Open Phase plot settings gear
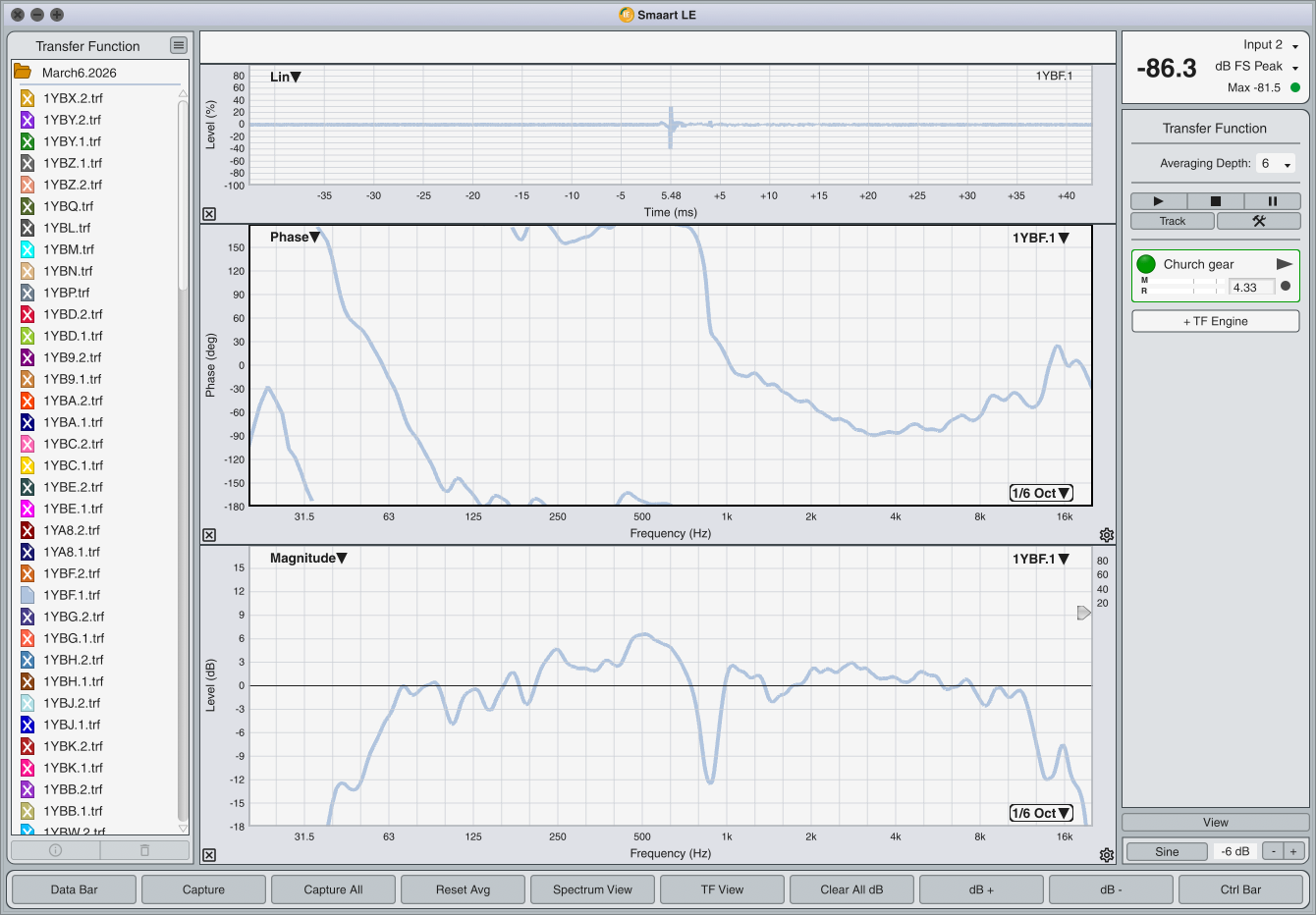 pyautogui.click(x=1107, y=535)
